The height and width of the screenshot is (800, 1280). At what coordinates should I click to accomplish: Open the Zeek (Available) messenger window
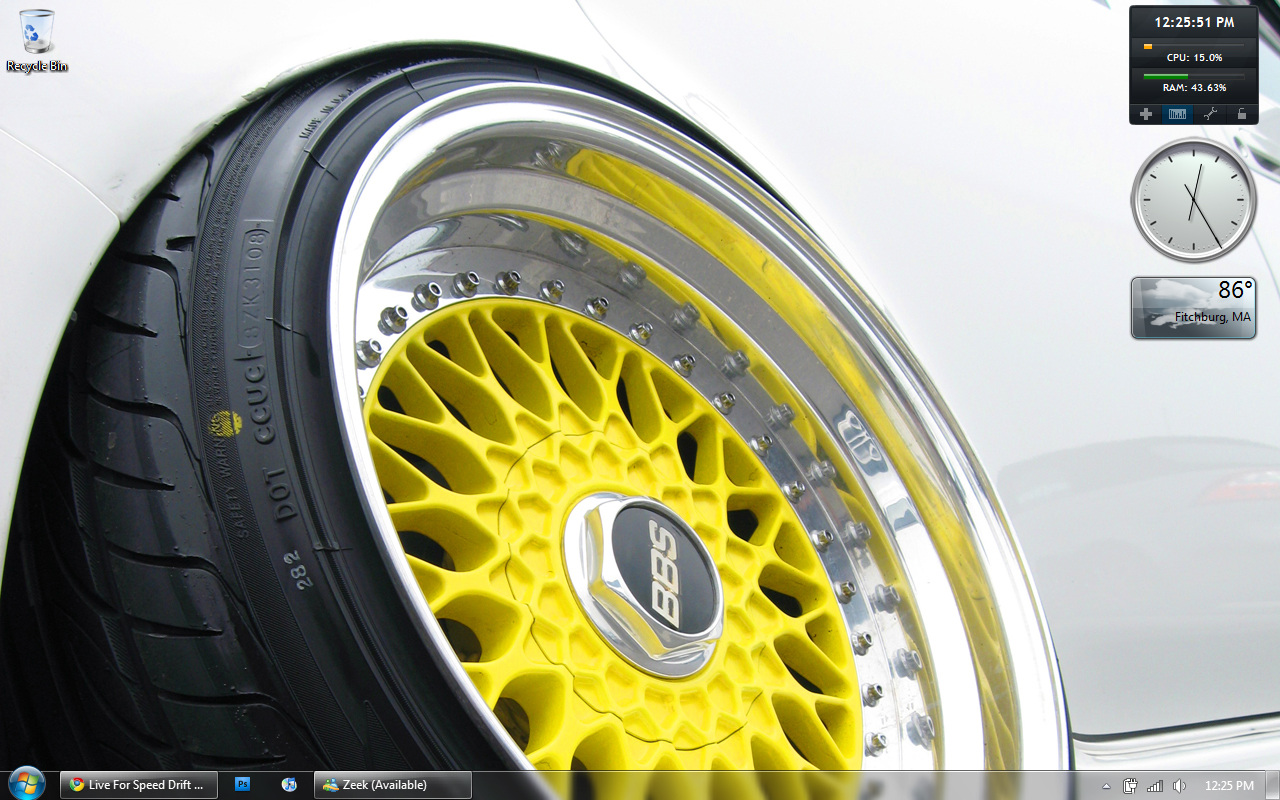[x=393, y=785]
